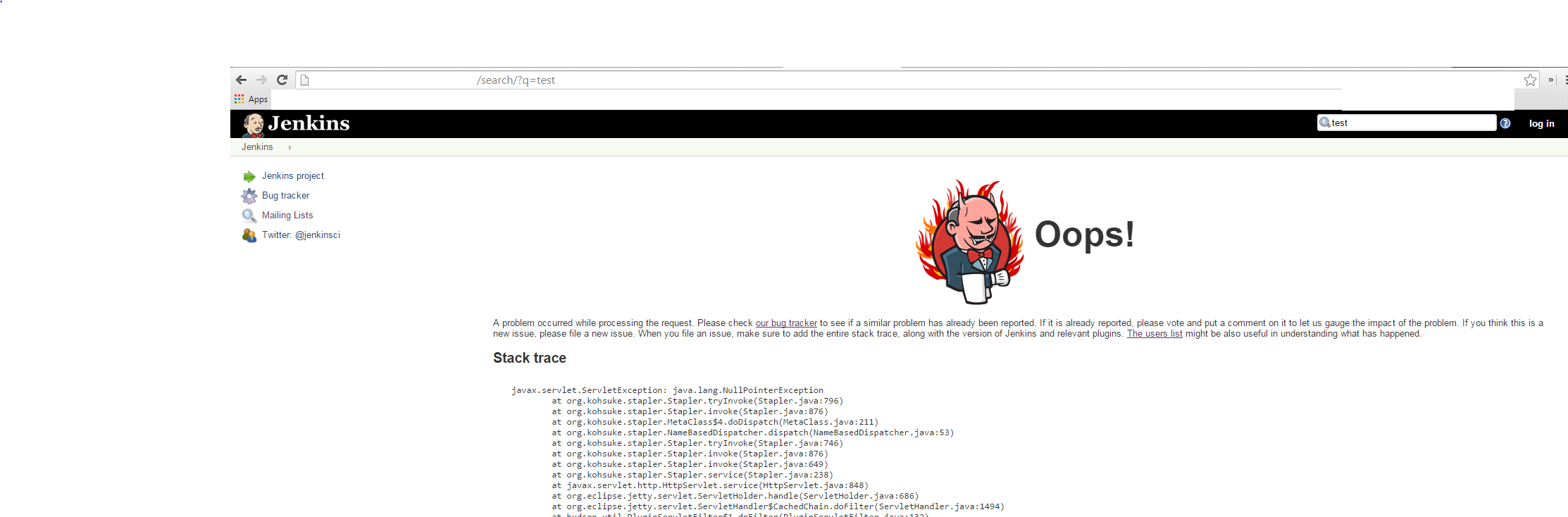Bookmark this page with the star icon
Viewport: 1568px width, 517px height.
1530,80
